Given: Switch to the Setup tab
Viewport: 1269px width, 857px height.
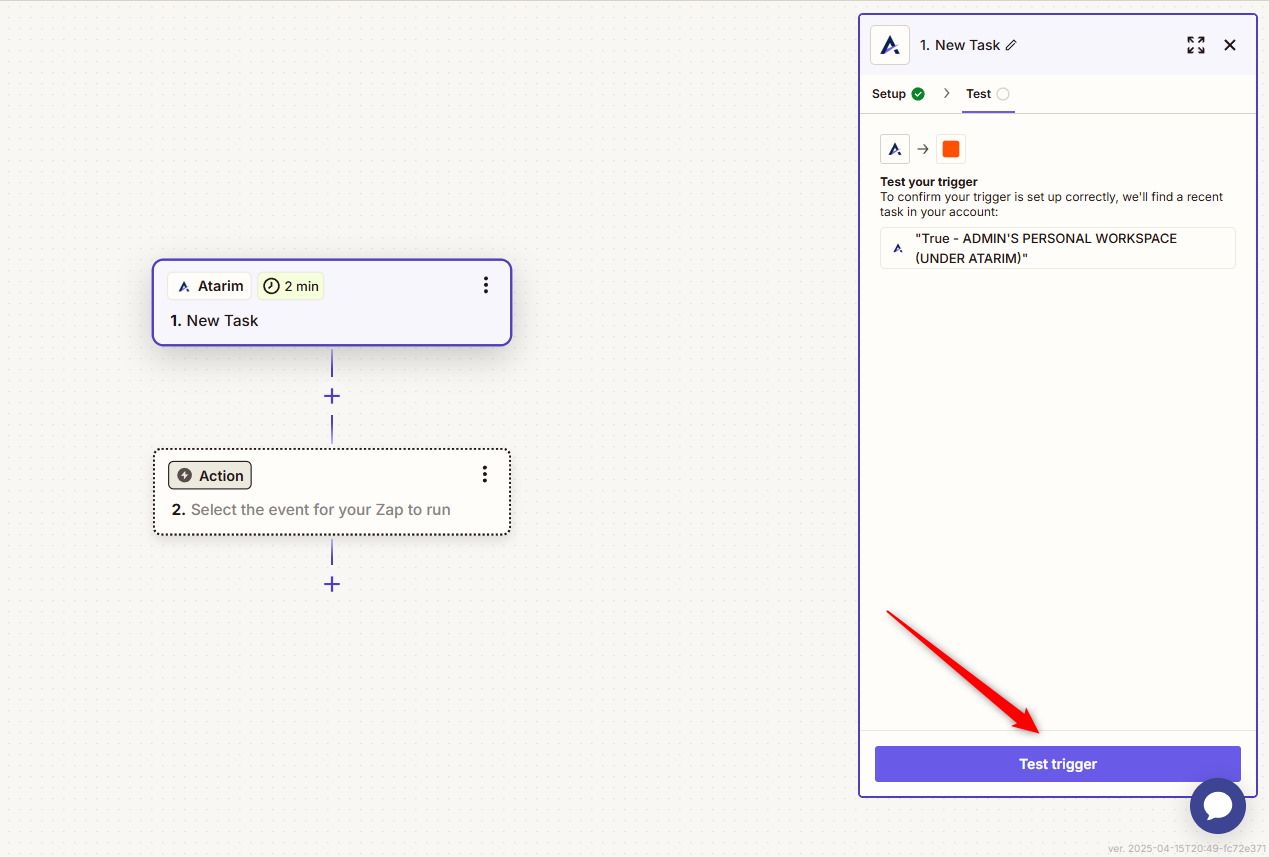Looking at the screenshot, I should pos(897,94).
